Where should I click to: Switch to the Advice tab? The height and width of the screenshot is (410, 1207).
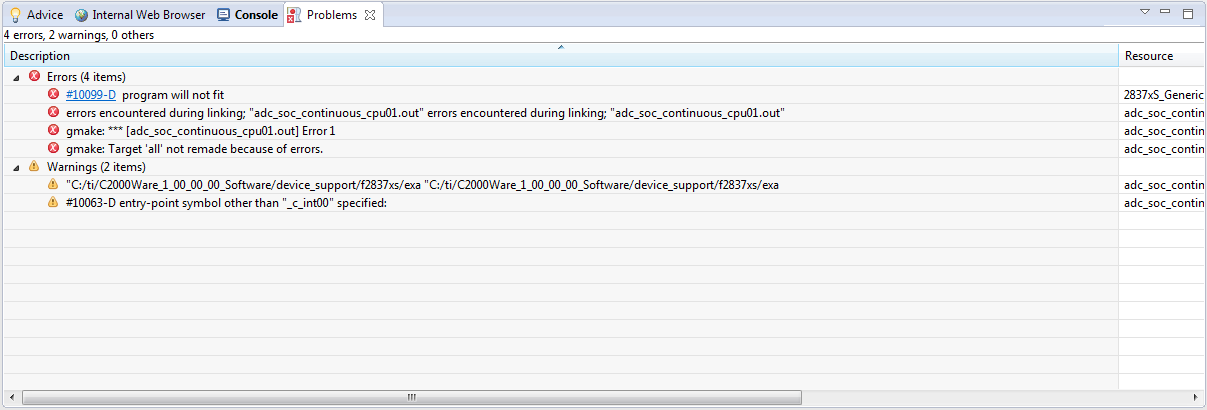[36, 15]
